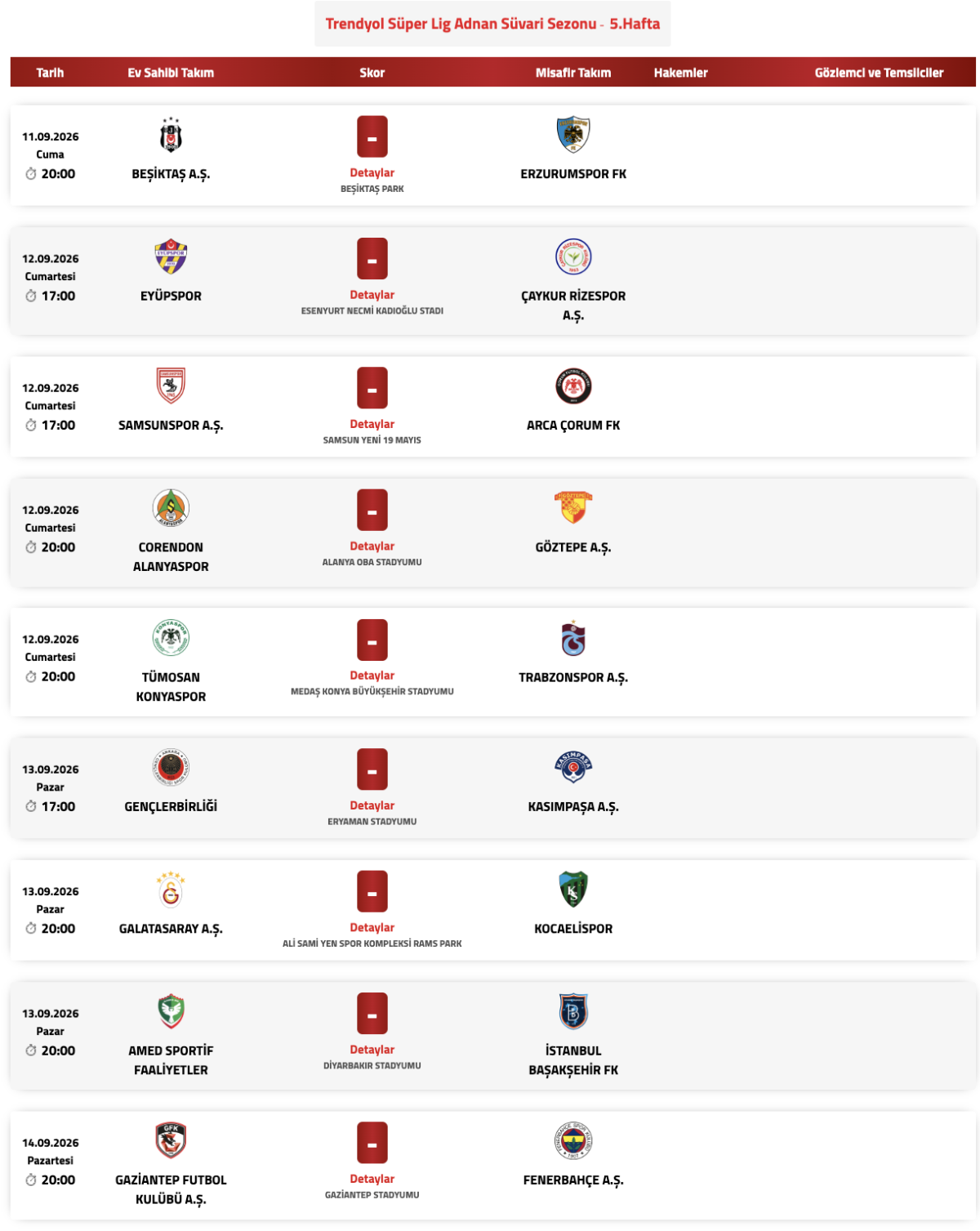This screenshot has width=980, height=1231.
Task: Click the Trabzonspor A.Ş. logo
Action: [x=573, y=638]
